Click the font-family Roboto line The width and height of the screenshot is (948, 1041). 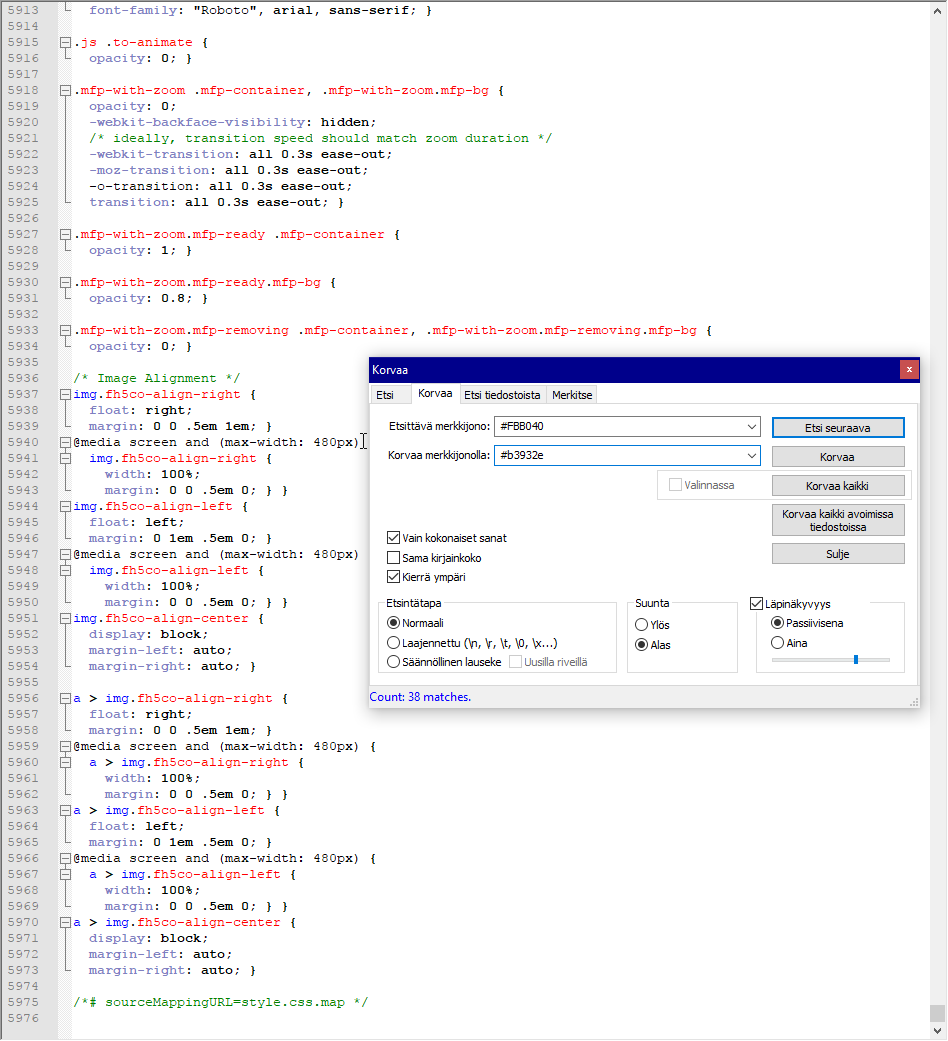(260, 11)
